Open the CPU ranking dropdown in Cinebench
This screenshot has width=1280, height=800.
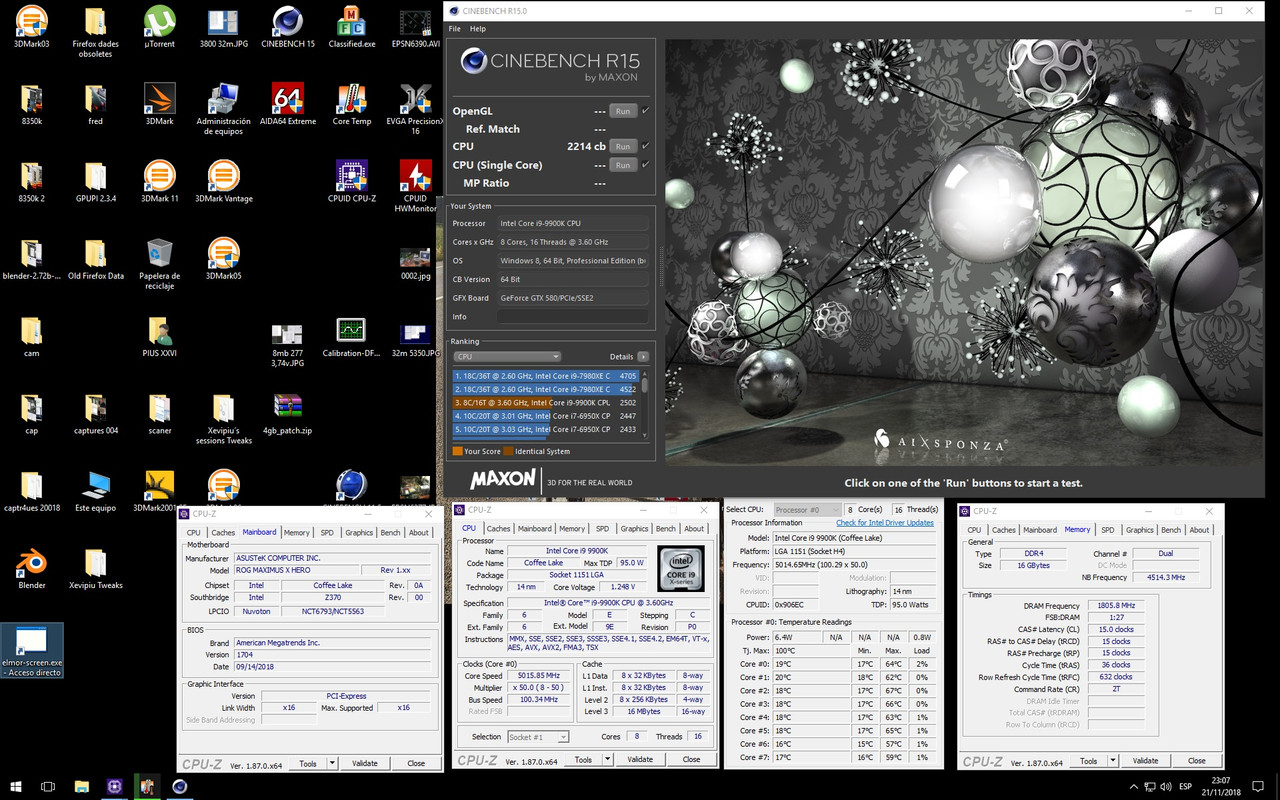click(507, 357)
